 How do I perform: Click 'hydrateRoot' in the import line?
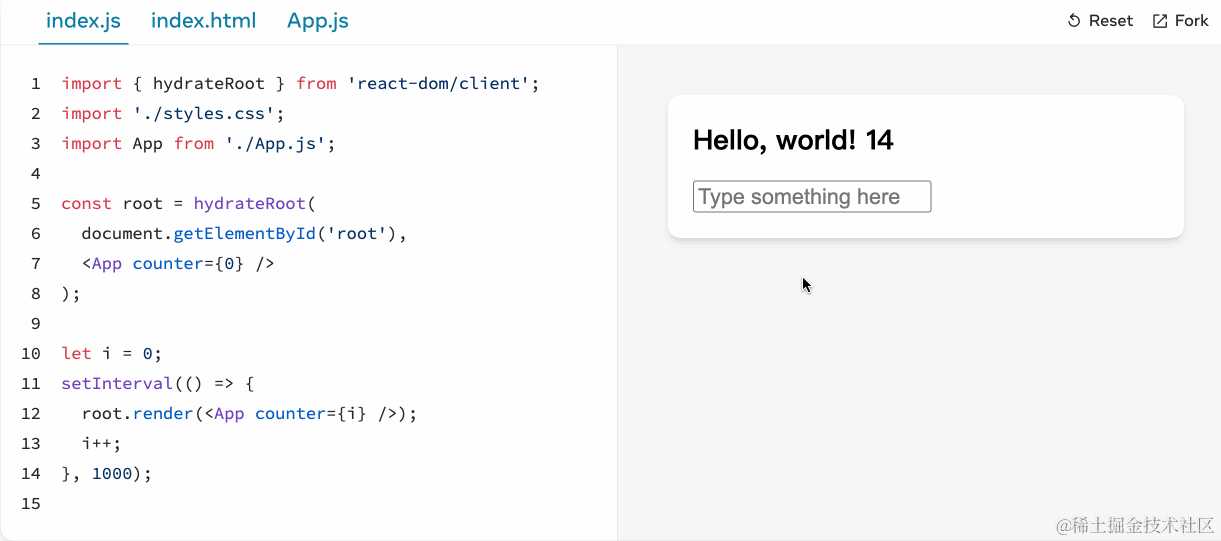[209, 84]
